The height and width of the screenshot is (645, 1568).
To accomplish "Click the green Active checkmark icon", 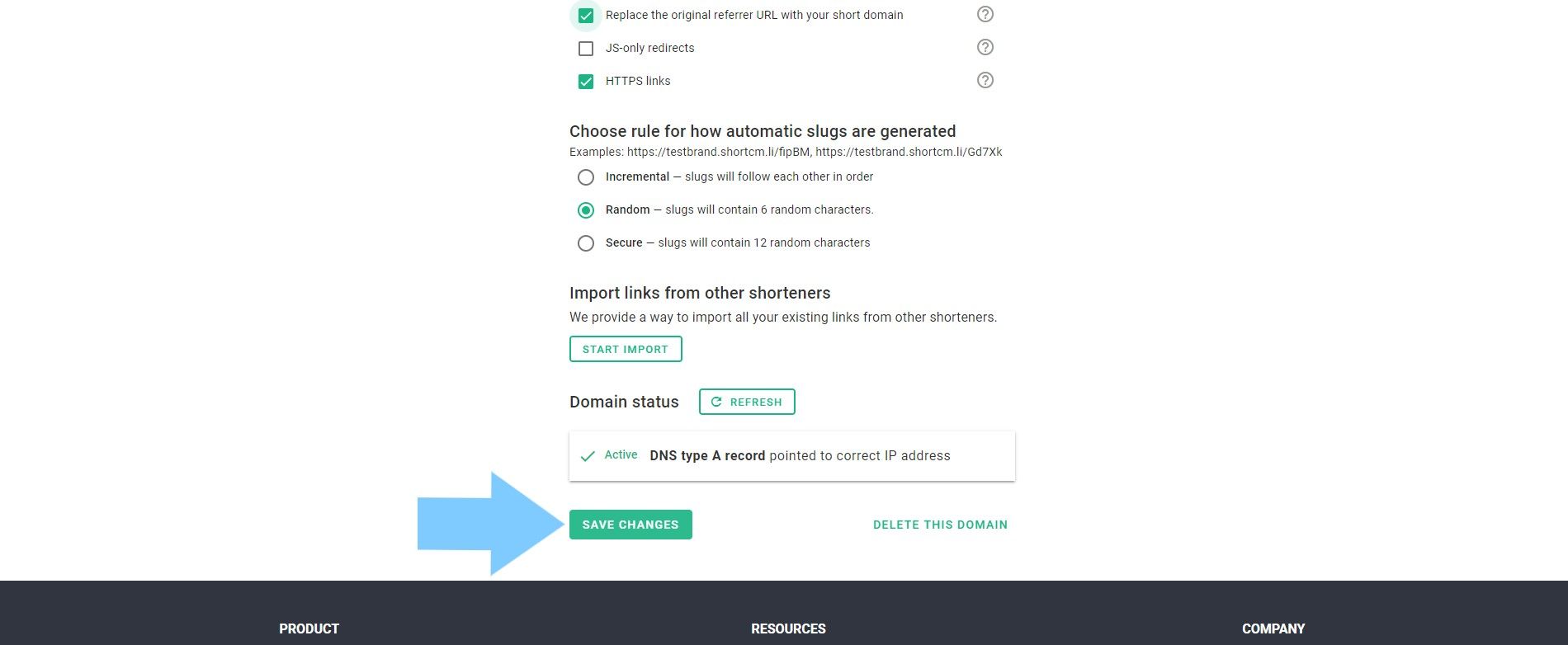I will (588, 456).
